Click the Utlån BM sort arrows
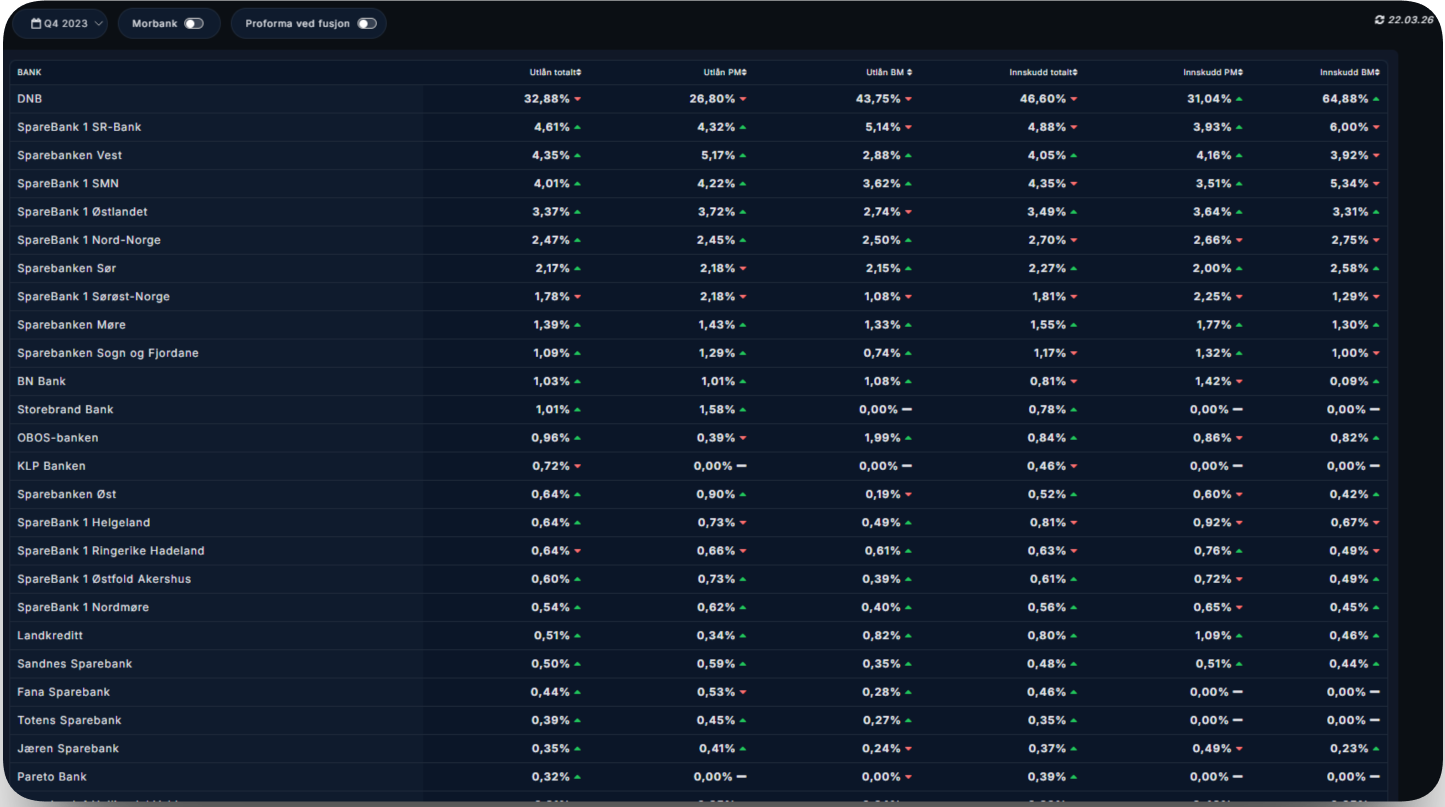Viewport: 1445px width, 807px height. pos(909,72)
